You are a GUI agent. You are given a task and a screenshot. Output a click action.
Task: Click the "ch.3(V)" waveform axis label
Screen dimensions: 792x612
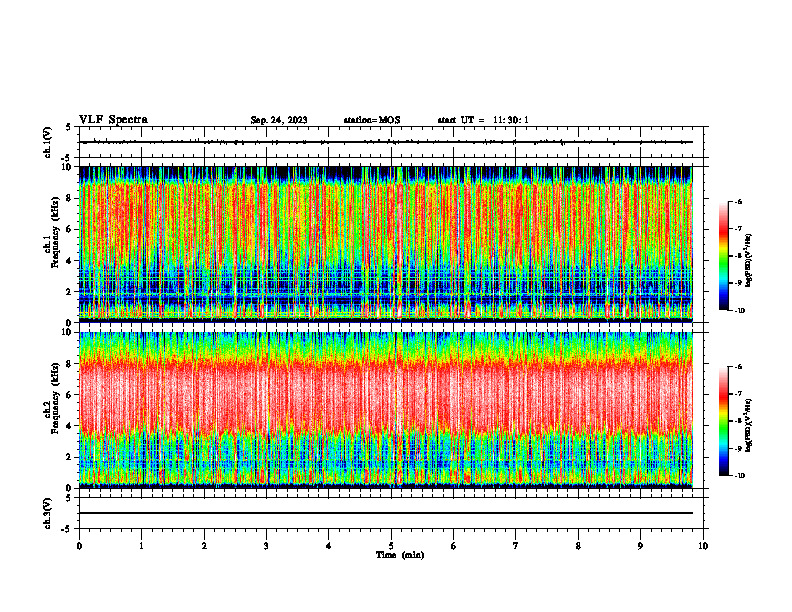coord(48,513)
